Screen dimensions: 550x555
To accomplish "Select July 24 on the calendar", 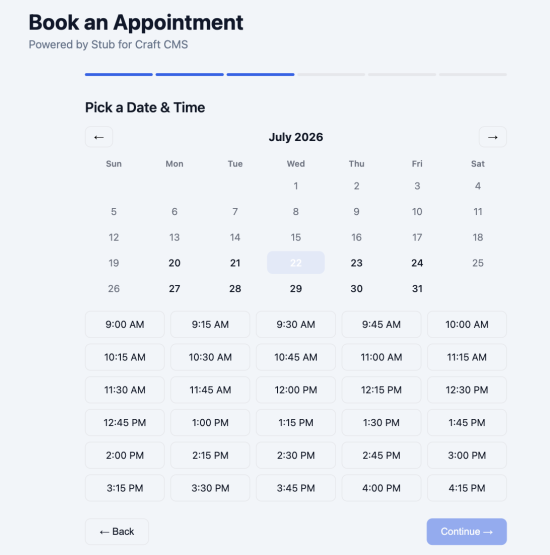I will click(417, 263).
